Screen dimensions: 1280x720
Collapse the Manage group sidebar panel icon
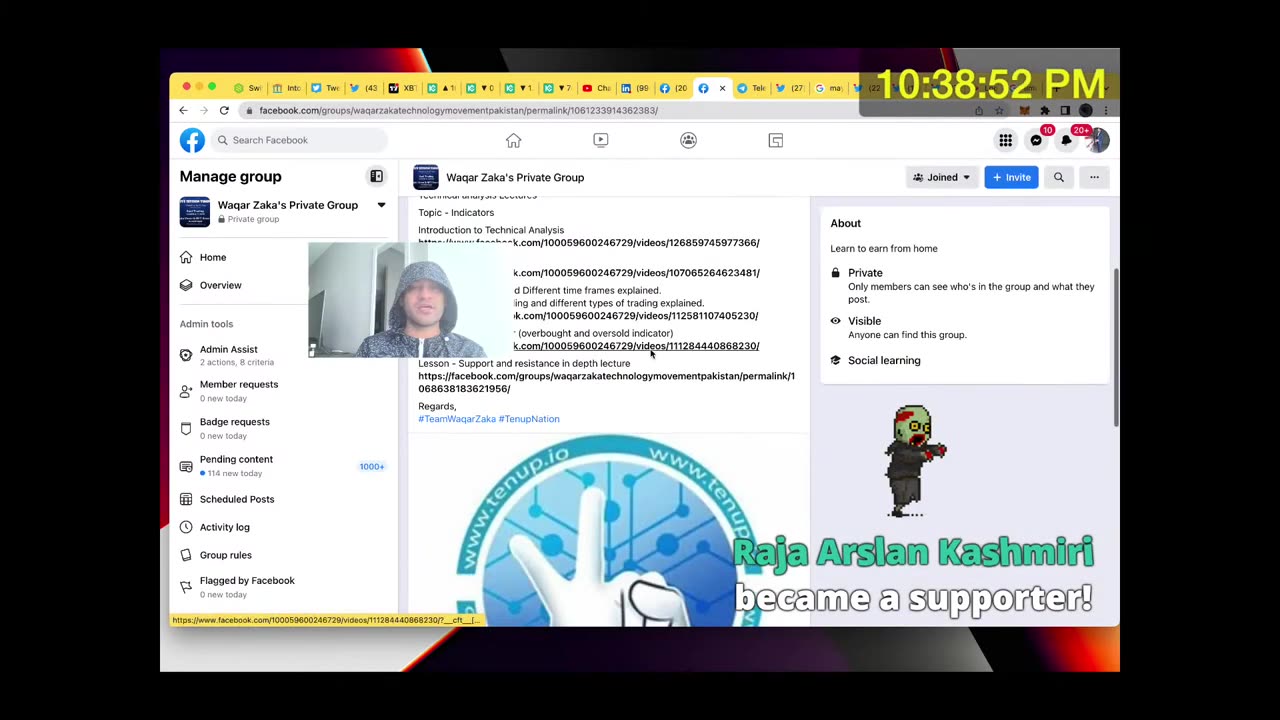pos(376,176)
